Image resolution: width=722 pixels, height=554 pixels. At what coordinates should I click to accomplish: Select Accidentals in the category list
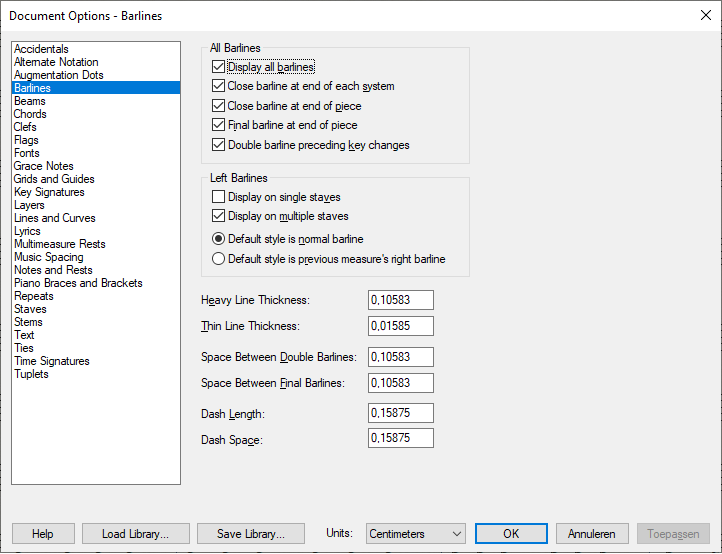[x=41, y=49]
